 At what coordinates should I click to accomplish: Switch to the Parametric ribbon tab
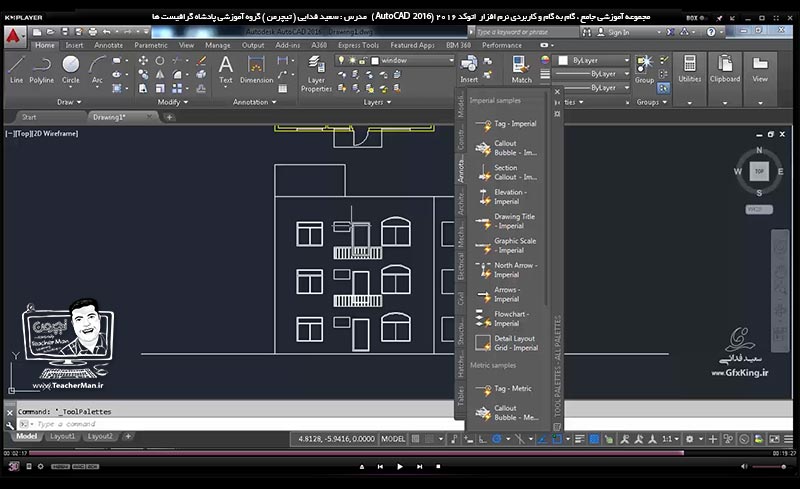pyautogui.click(x=151, y=45)
